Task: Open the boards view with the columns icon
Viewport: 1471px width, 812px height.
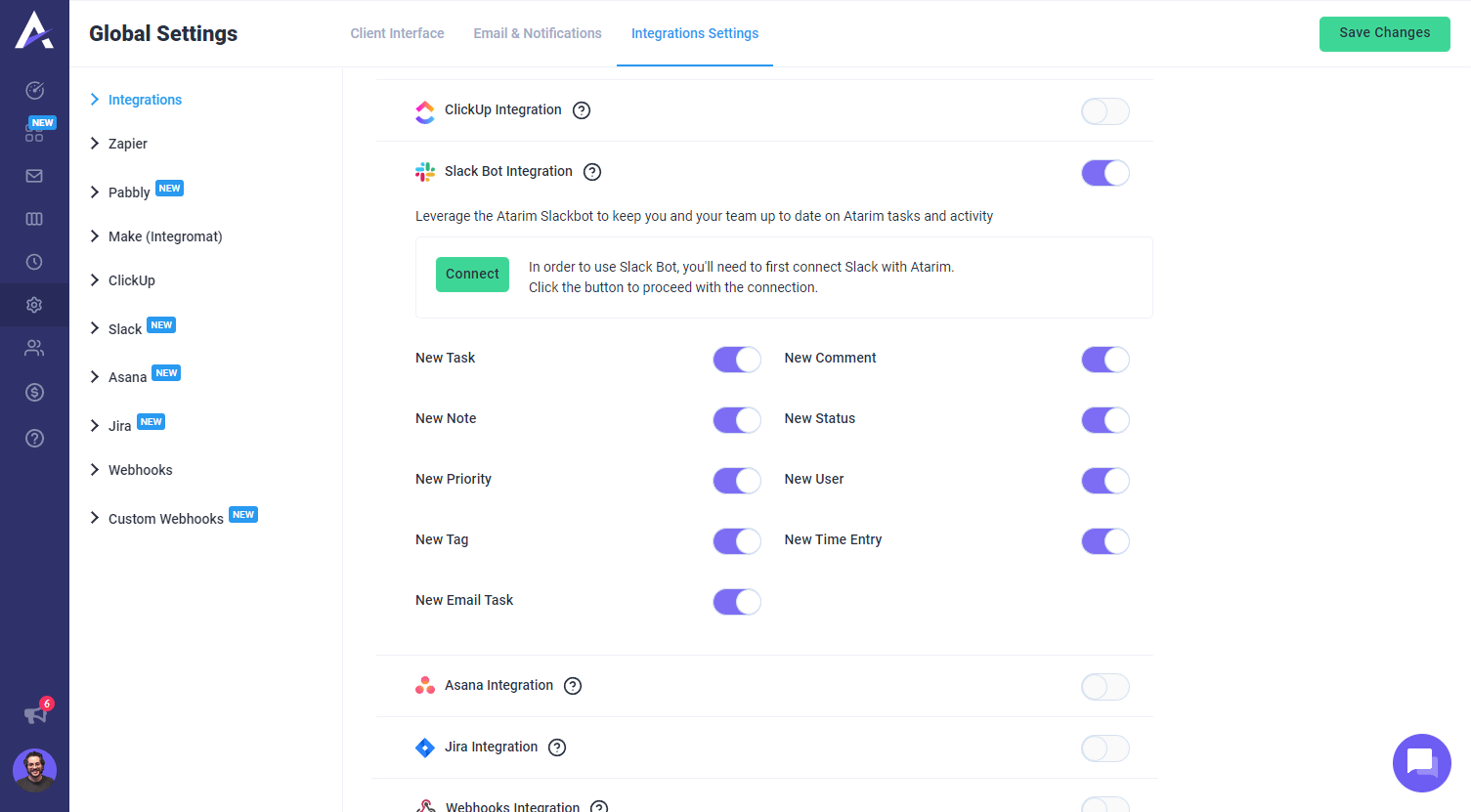Action: click(34, 219)
